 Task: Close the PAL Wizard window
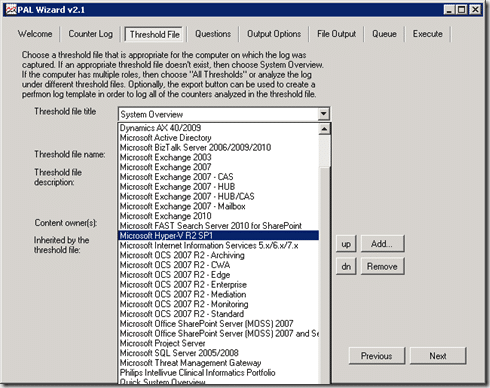tap(475, 10)
